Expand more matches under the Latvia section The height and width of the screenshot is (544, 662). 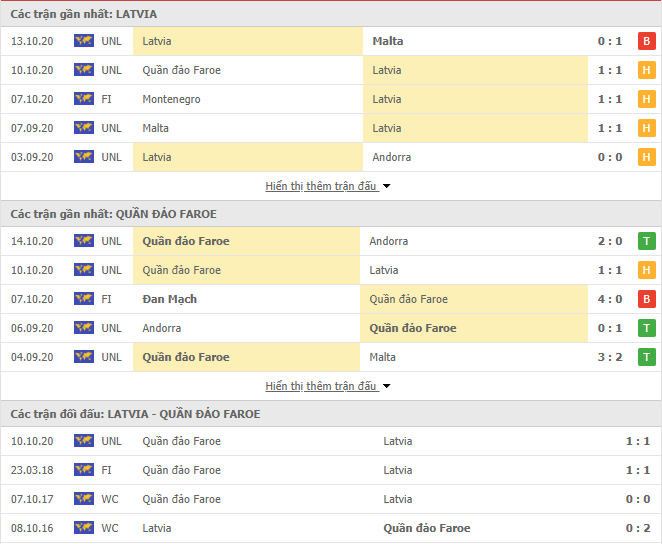point(321,186)
